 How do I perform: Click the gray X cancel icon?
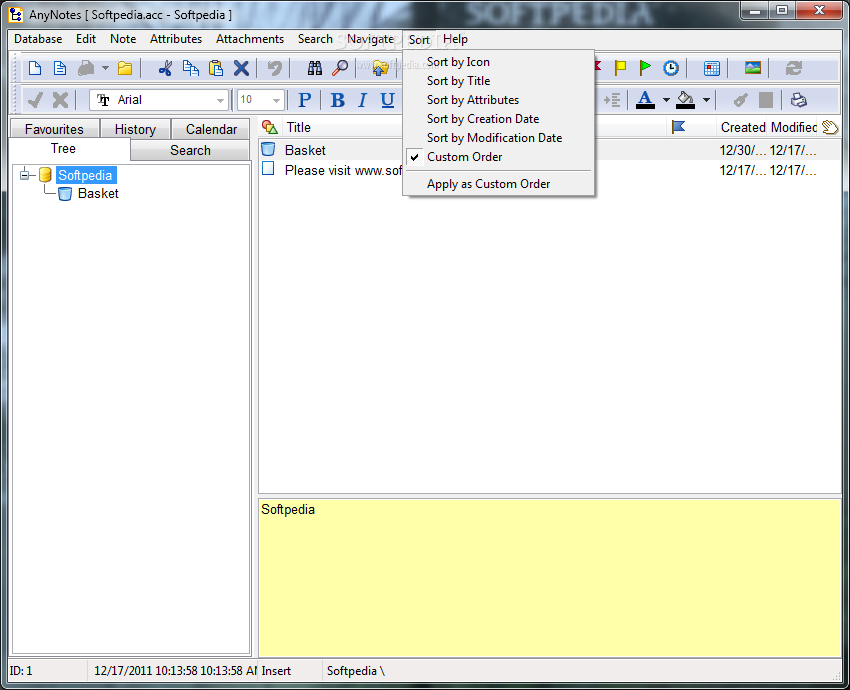[x=60, y=100]
